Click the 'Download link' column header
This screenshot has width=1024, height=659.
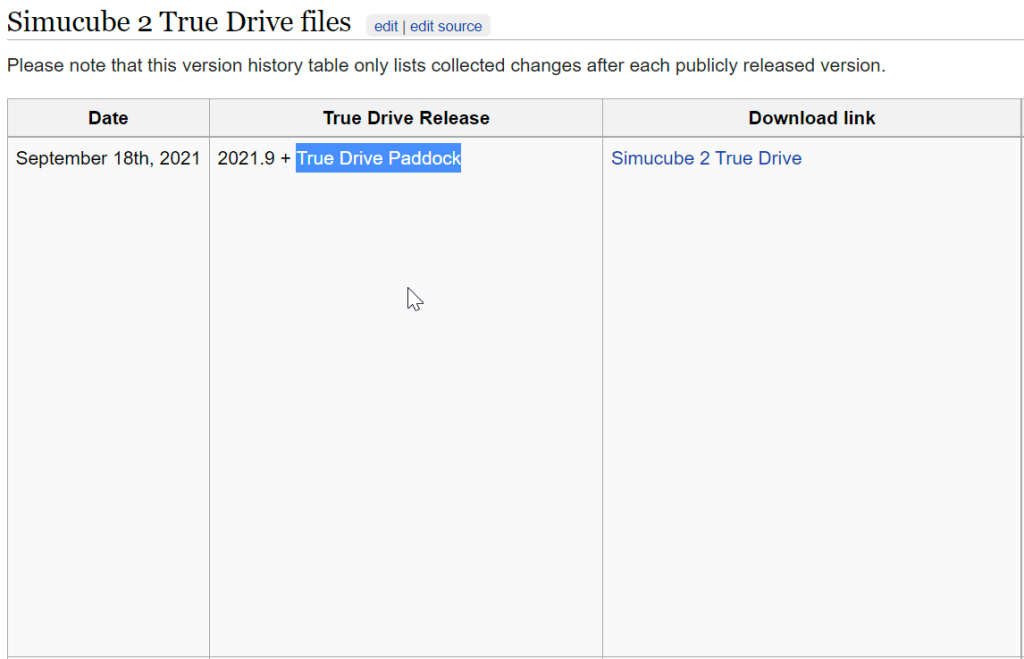coord(812,118)
